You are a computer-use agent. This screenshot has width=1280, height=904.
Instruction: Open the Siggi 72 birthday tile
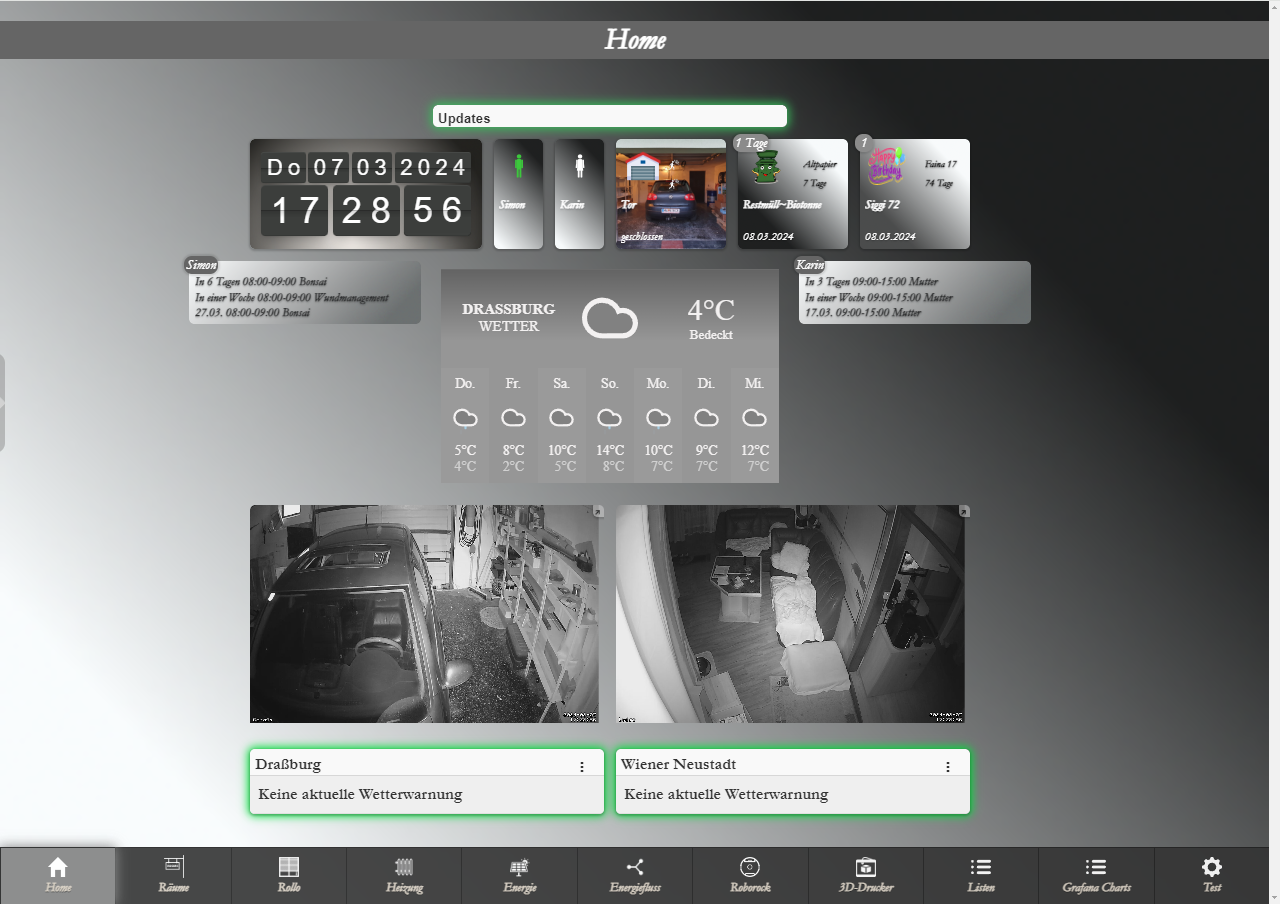tap(915, 194)
